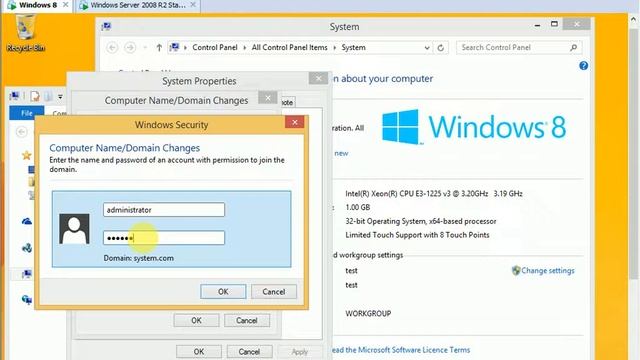Open the Recycle Bin desktop icon
The width and height of the screenshot is (640, 360).
coord(25,33)
